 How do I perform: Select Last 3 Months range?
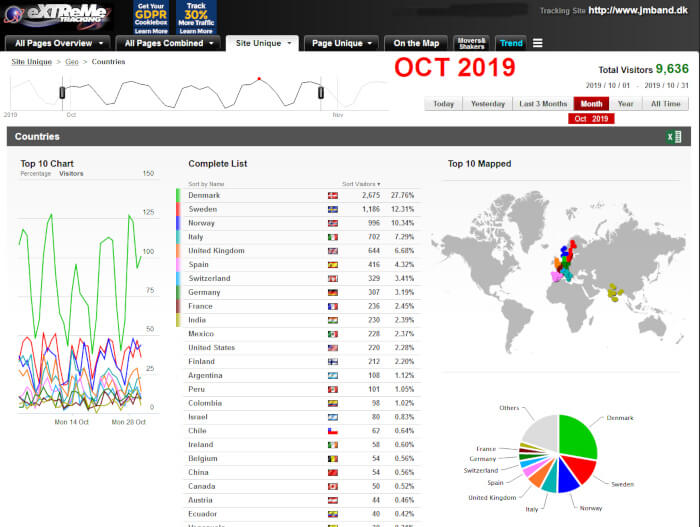(x=543, y=104)
